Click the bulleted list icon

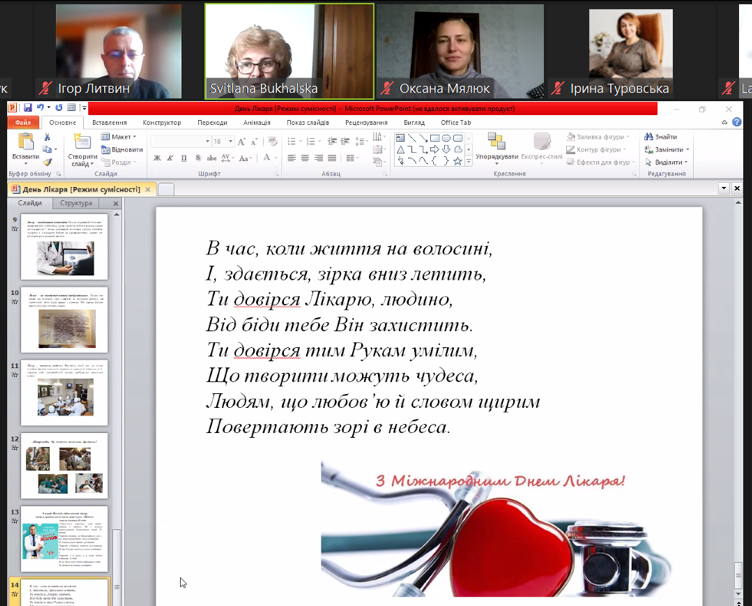[x=291, y=141]
